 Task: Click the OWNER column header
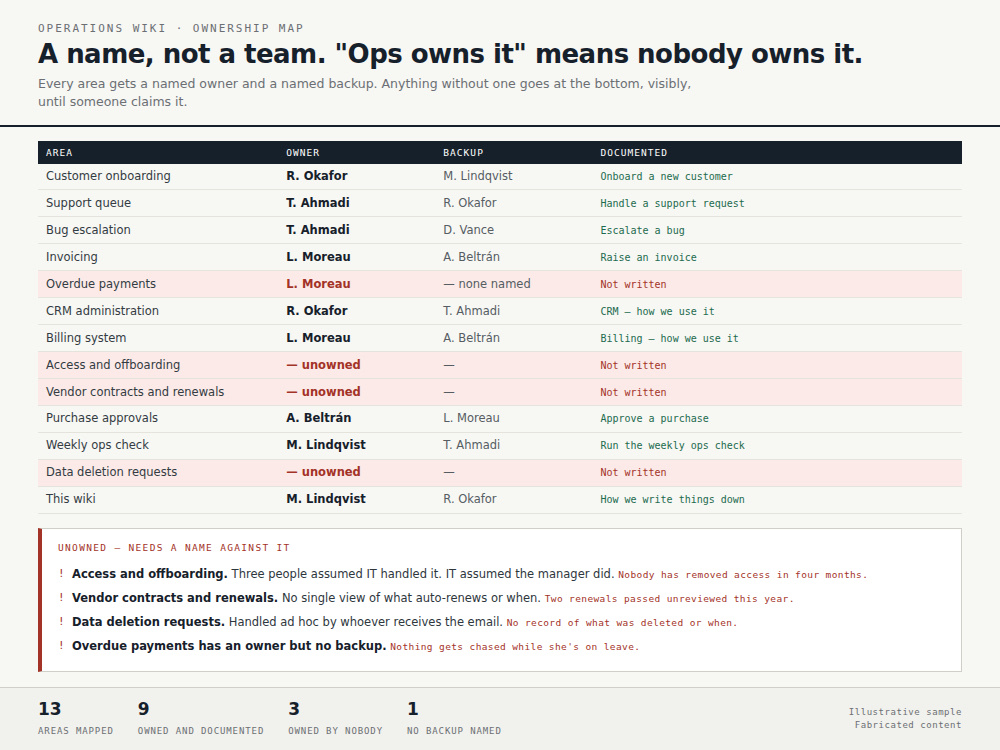[x=303, y=152]
